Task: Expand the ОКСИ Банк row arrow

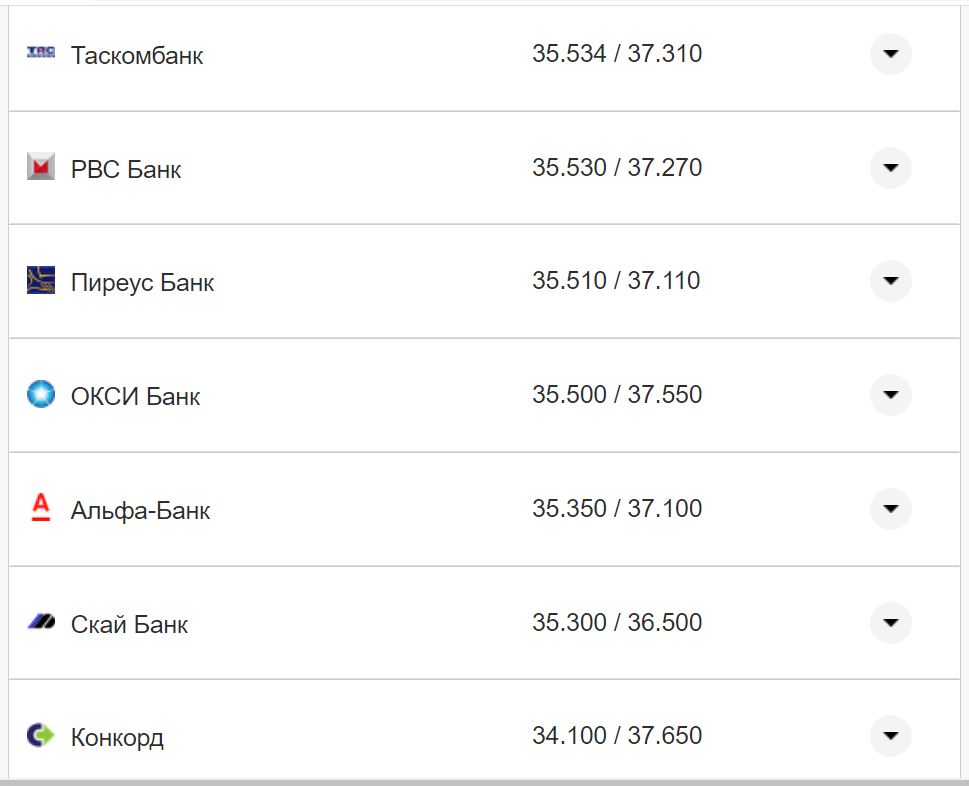Action: coord(890,395)
